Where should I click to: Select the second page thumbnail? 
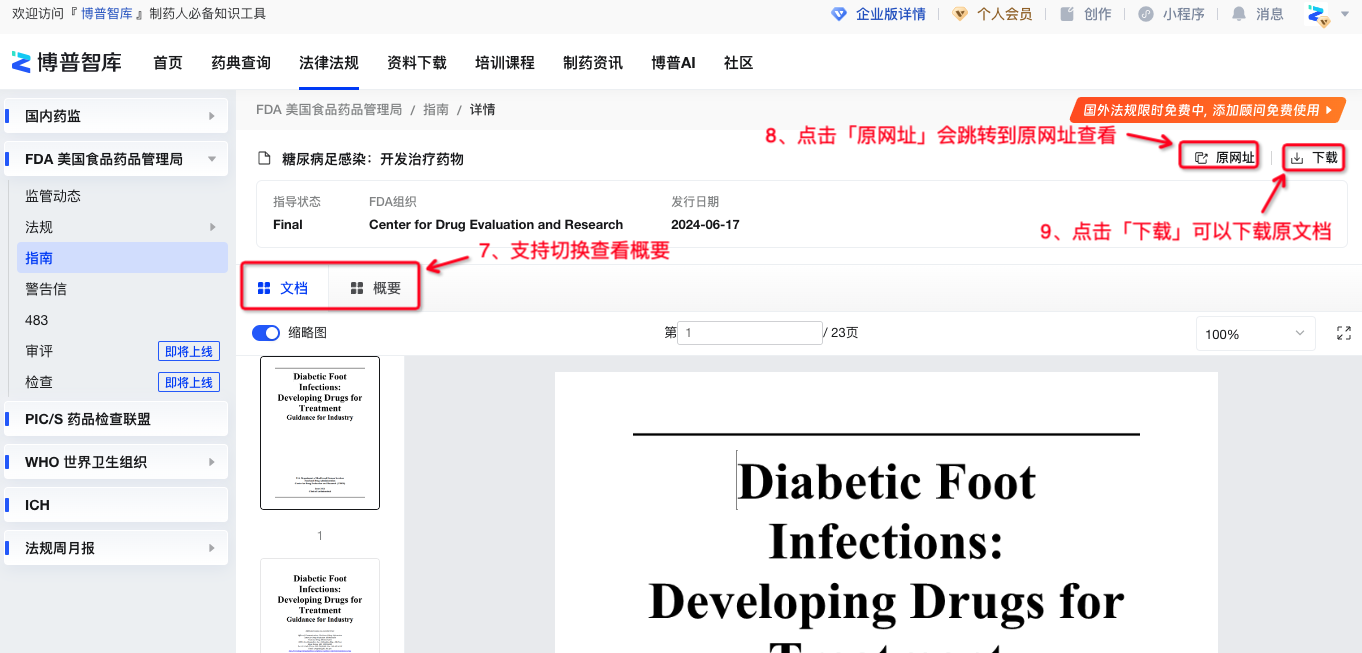(320, 606)
